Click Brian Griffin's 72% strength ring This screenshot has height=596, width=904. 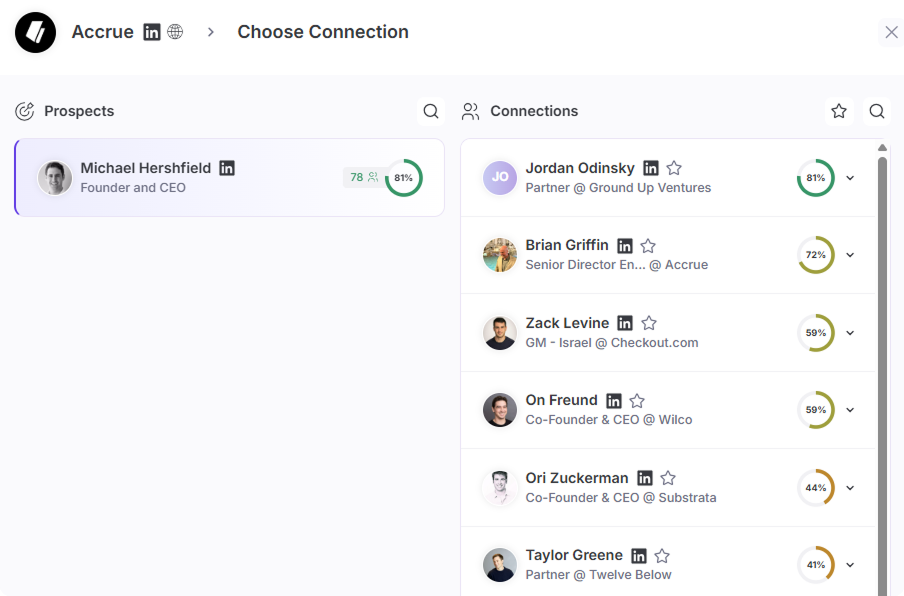pyautogui.click(x=816, y=255)
